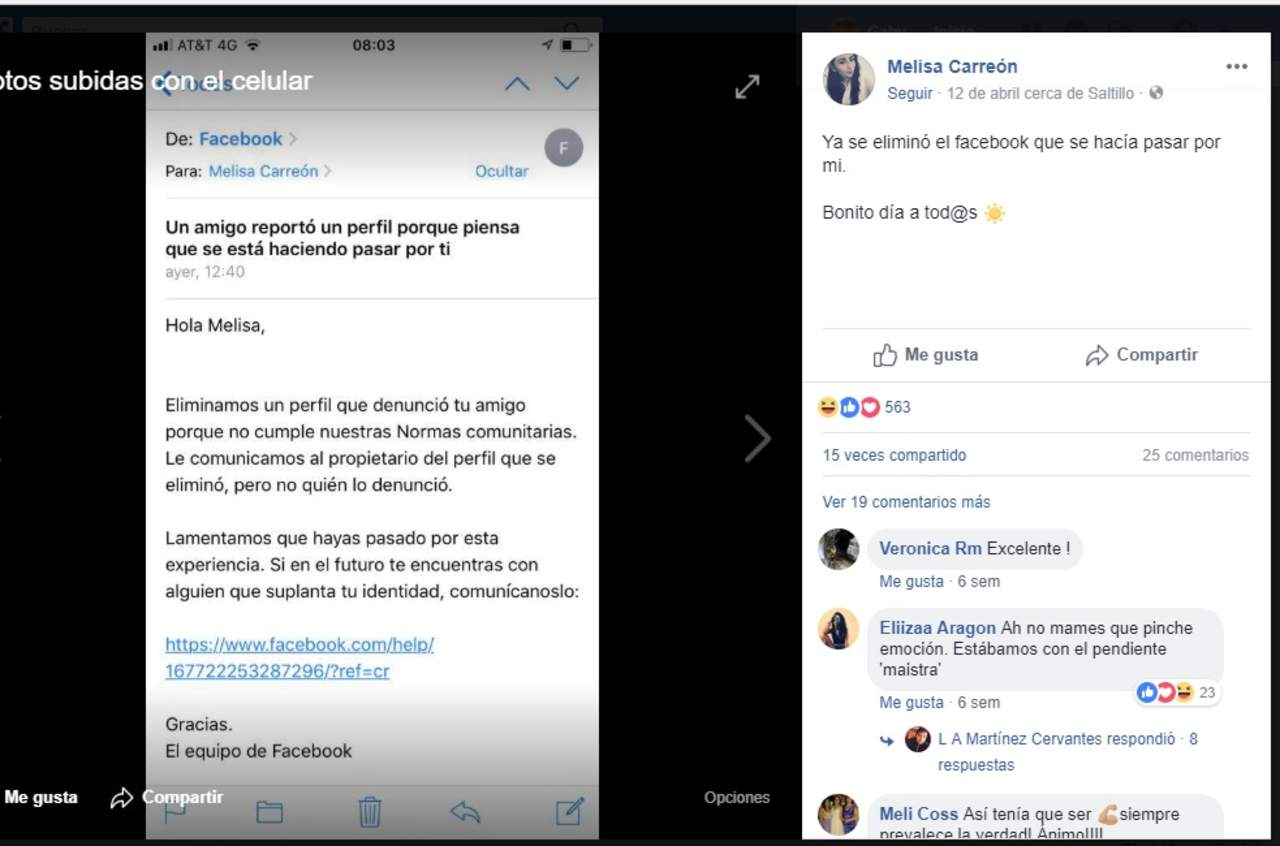Share post using Compartir arrow button
This screenshot has height=846, width=1280.
coord(1141,355)
